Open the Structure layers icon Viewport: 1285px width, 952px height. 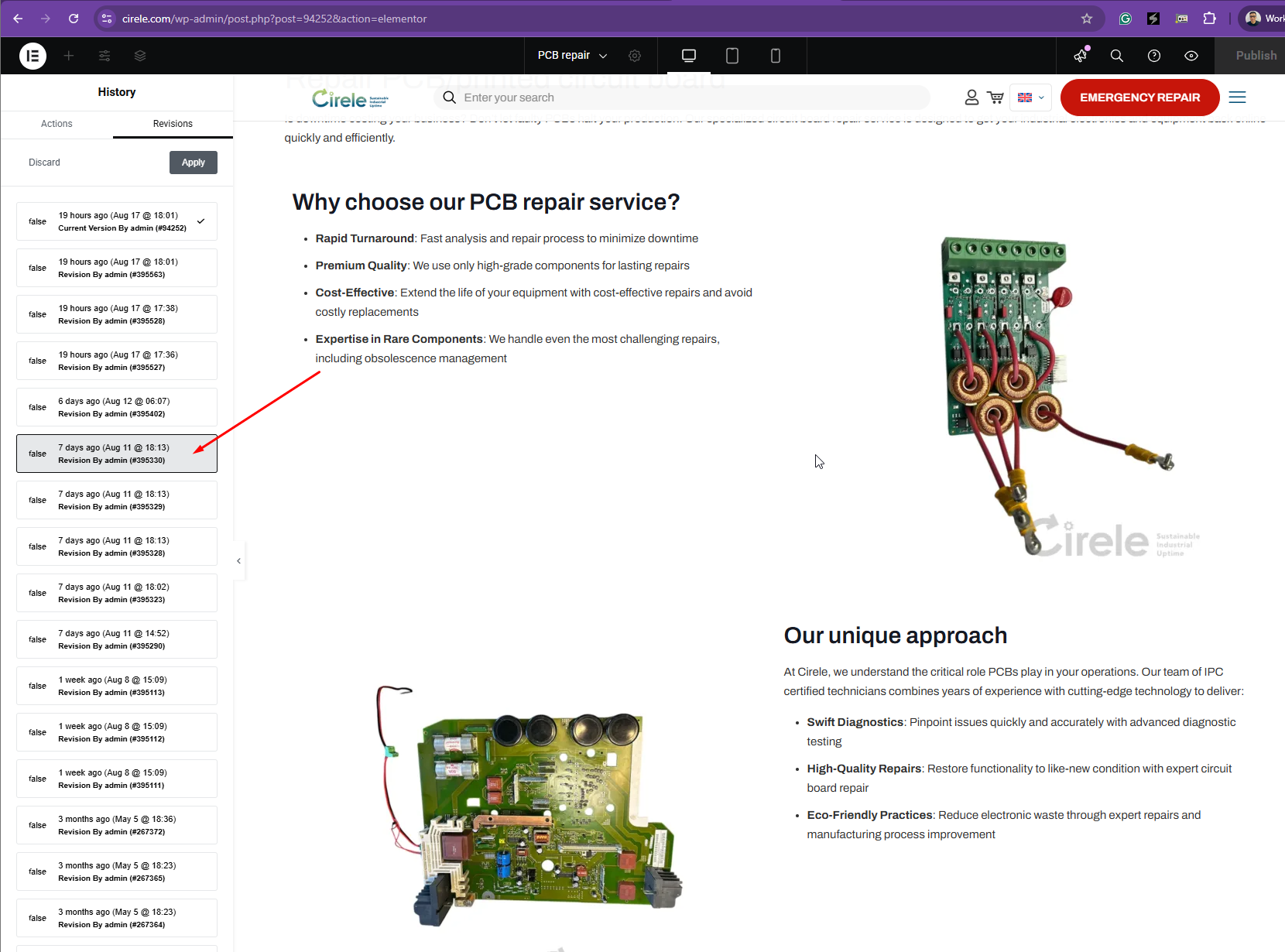click(140, 56)
